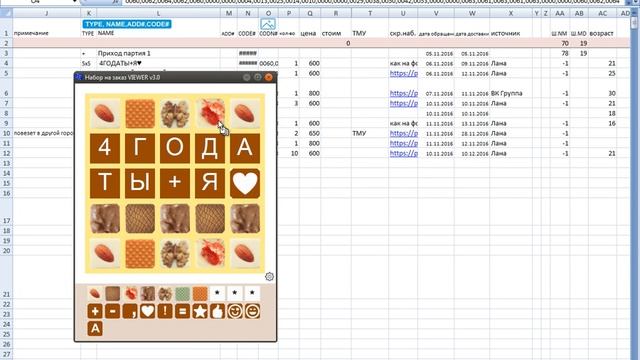Select the 'Д' letter tile in the grid
The height and width of the screenshot is (360, 640).
tap(210, 148)
